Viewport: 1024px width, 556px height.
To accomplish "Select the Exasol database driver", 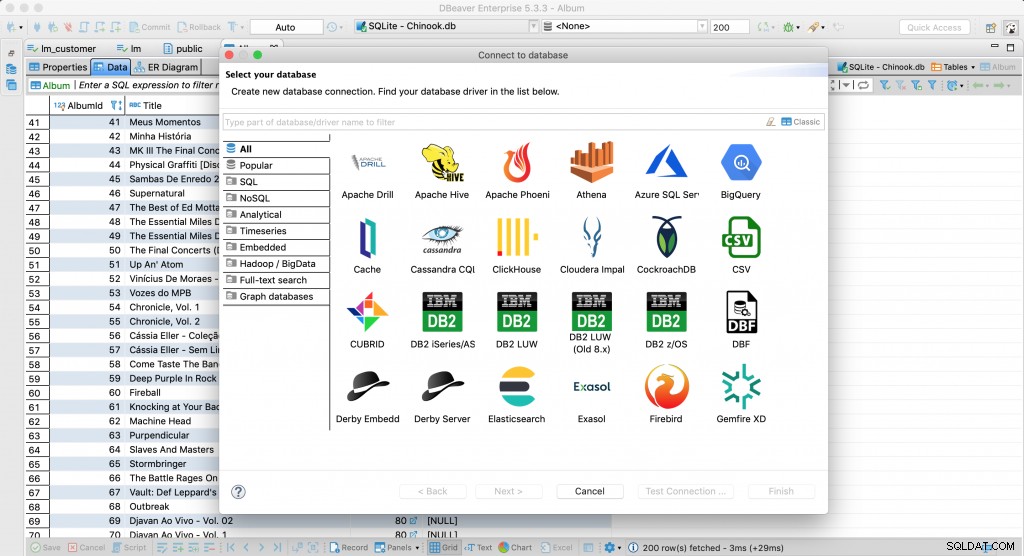I will [x=592, y=387].
